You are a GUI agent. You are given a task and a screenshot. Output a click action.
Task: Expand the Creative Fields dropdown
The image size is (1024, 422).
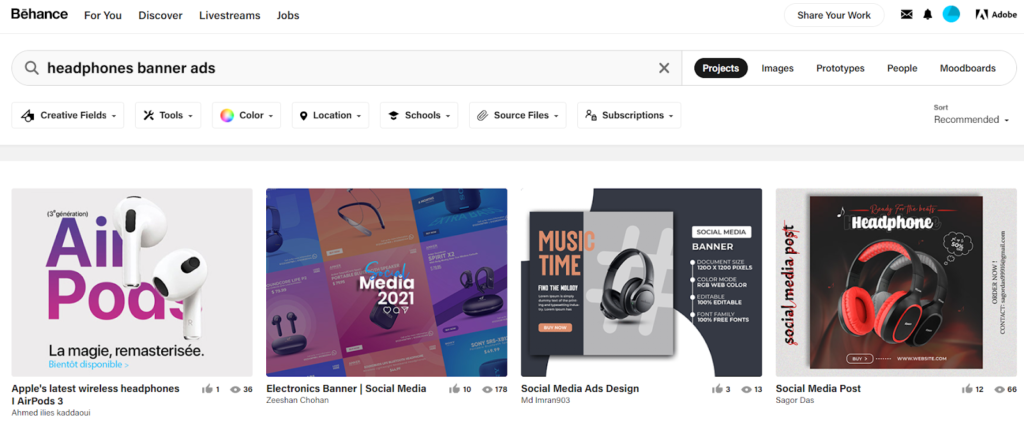[68, 115]
